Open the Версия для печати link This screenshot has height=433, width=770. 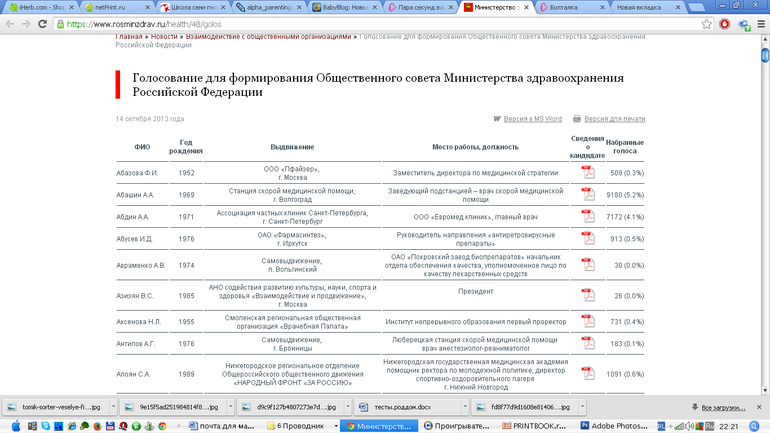point(614,119)
